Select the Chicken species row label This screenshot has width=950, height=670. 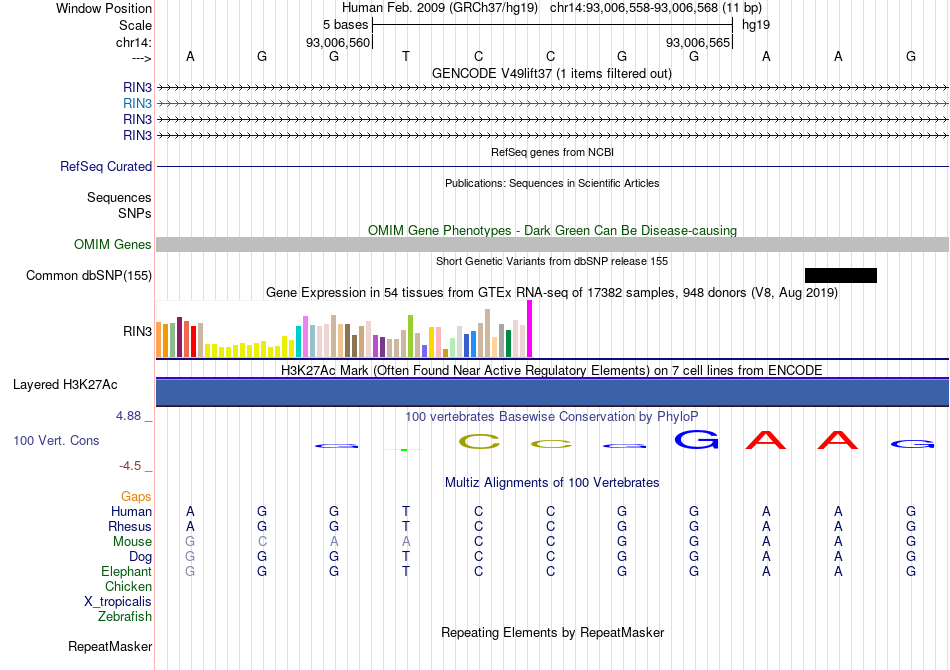pos(128,587)
